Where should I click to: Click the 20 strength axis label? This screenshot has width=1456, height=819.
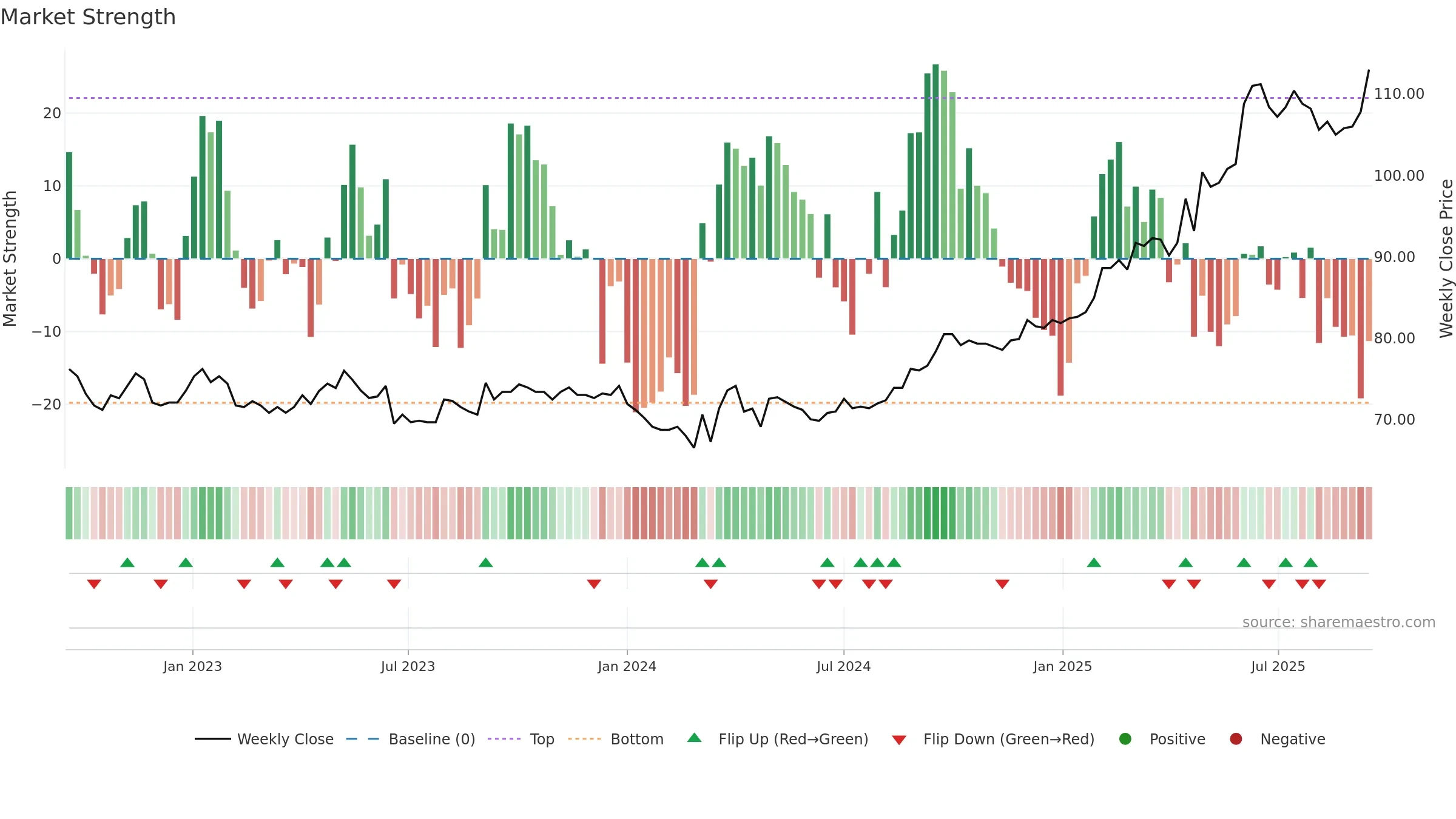pos(52,113)
